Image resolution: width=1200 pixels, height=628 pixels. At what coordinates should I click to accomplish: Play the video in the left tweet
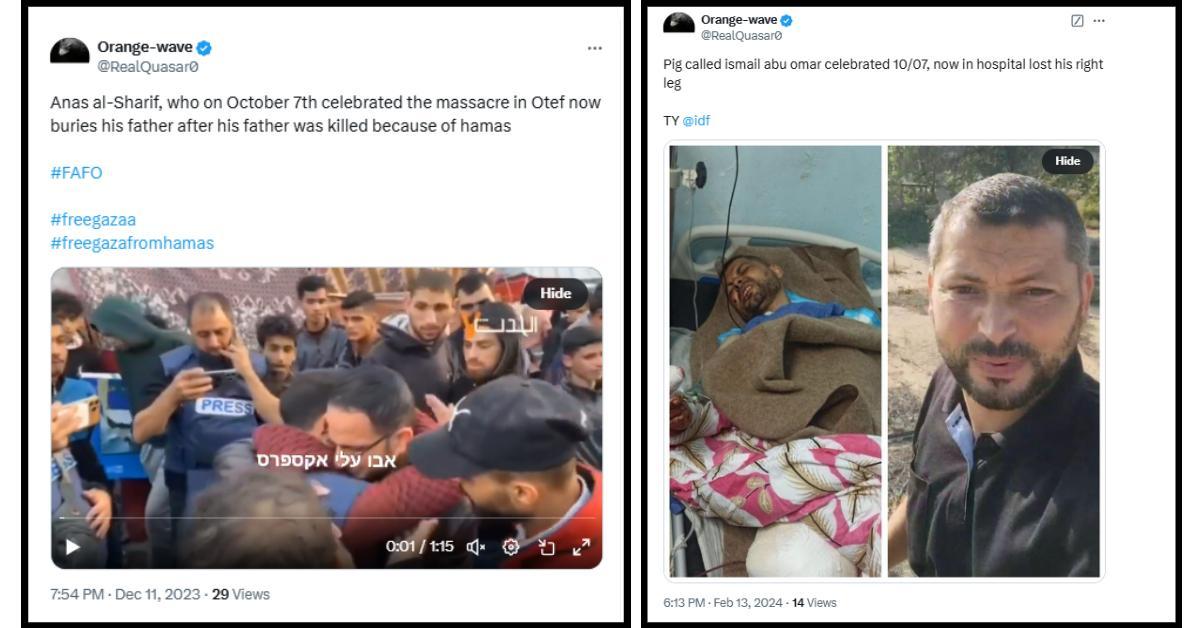click(x=72, y=547)
